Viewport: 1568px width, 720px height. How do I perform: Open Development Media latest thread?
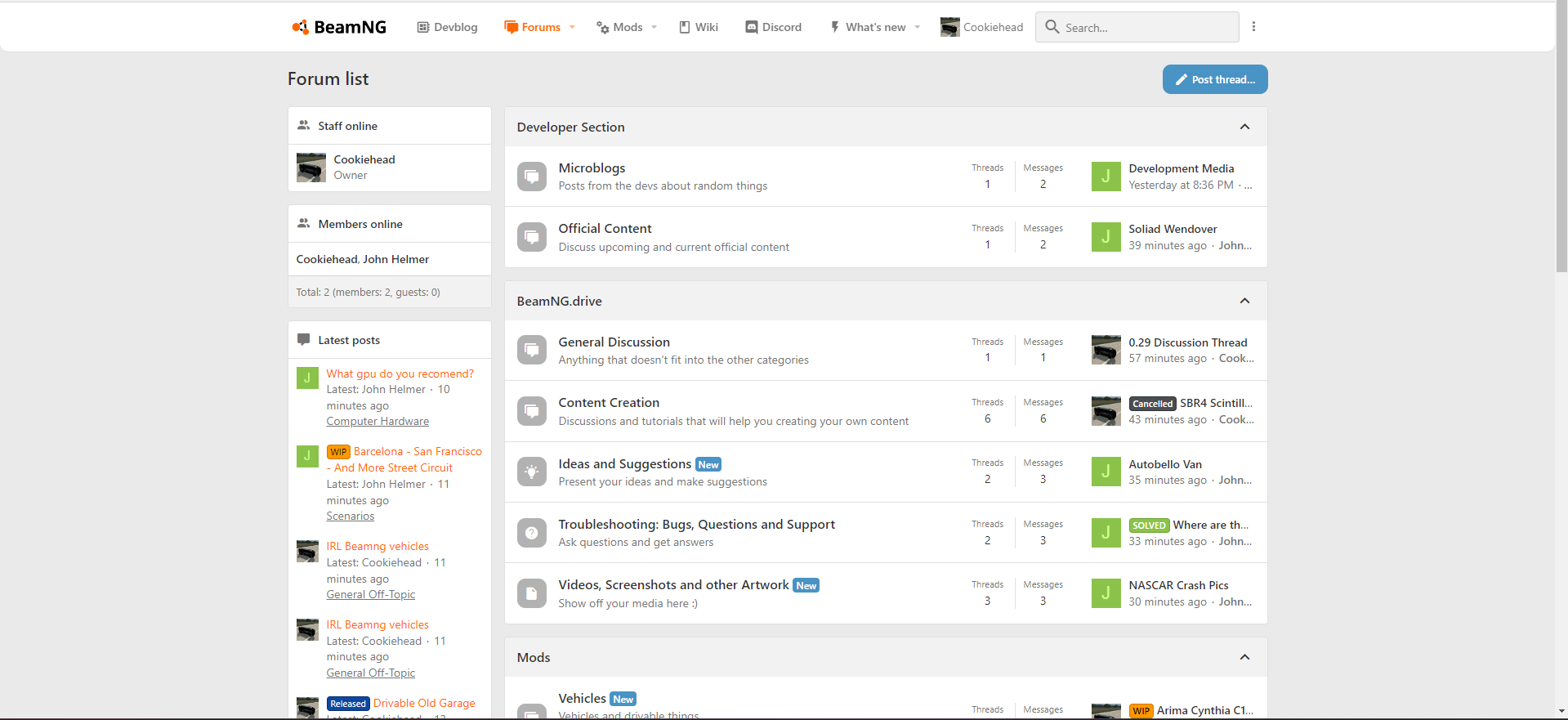point(1182,168)
